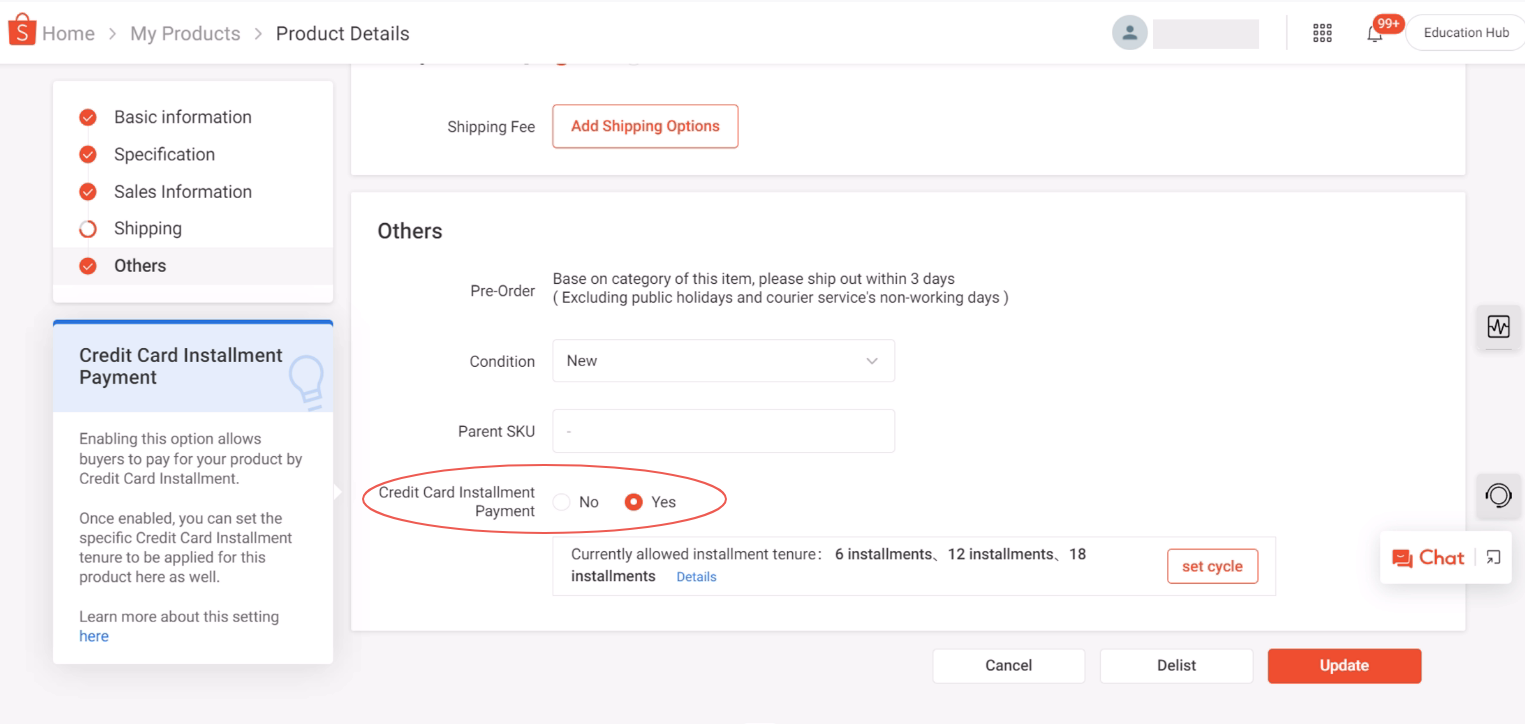
Task: Select Yes for Credit Card Installment Payment
Action: tap(633, 502)
